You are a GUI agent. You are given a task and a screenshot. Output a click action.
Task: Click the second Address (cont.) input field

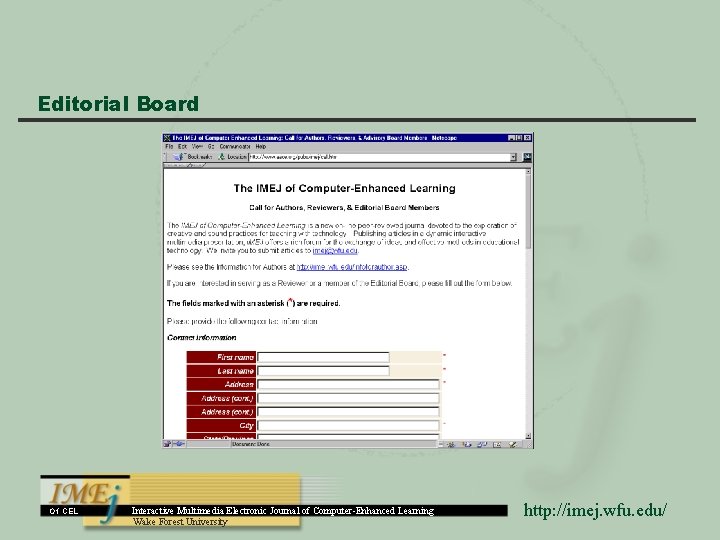tap(348, 412)
